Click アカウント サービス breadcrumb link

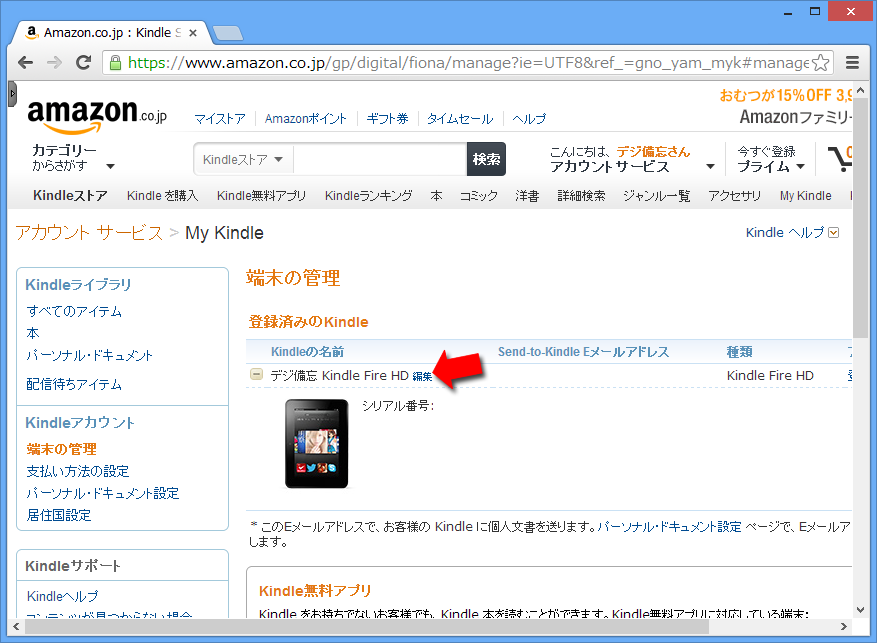tap(89, 233)
